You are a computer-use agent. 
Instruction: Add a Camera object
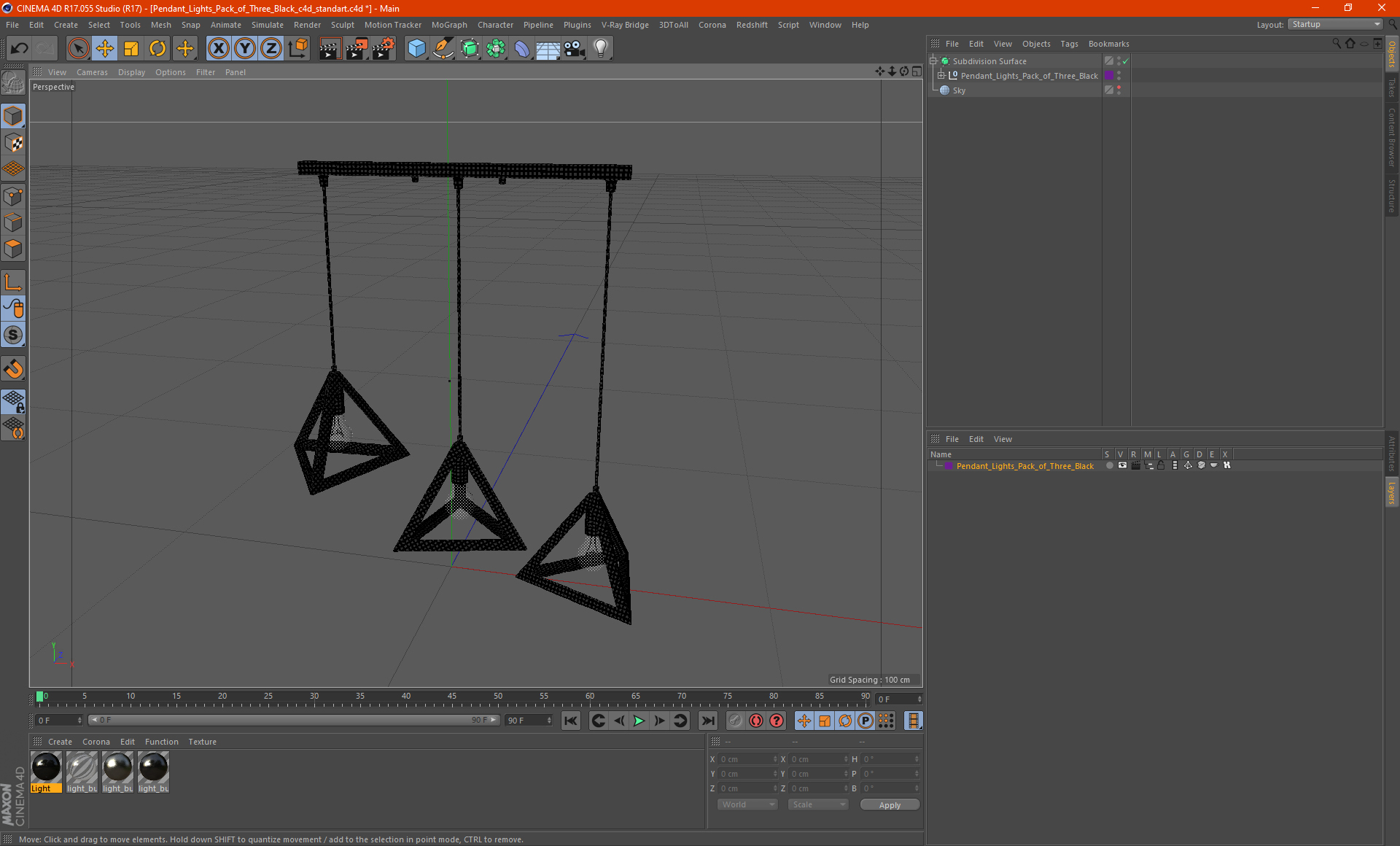575,49
